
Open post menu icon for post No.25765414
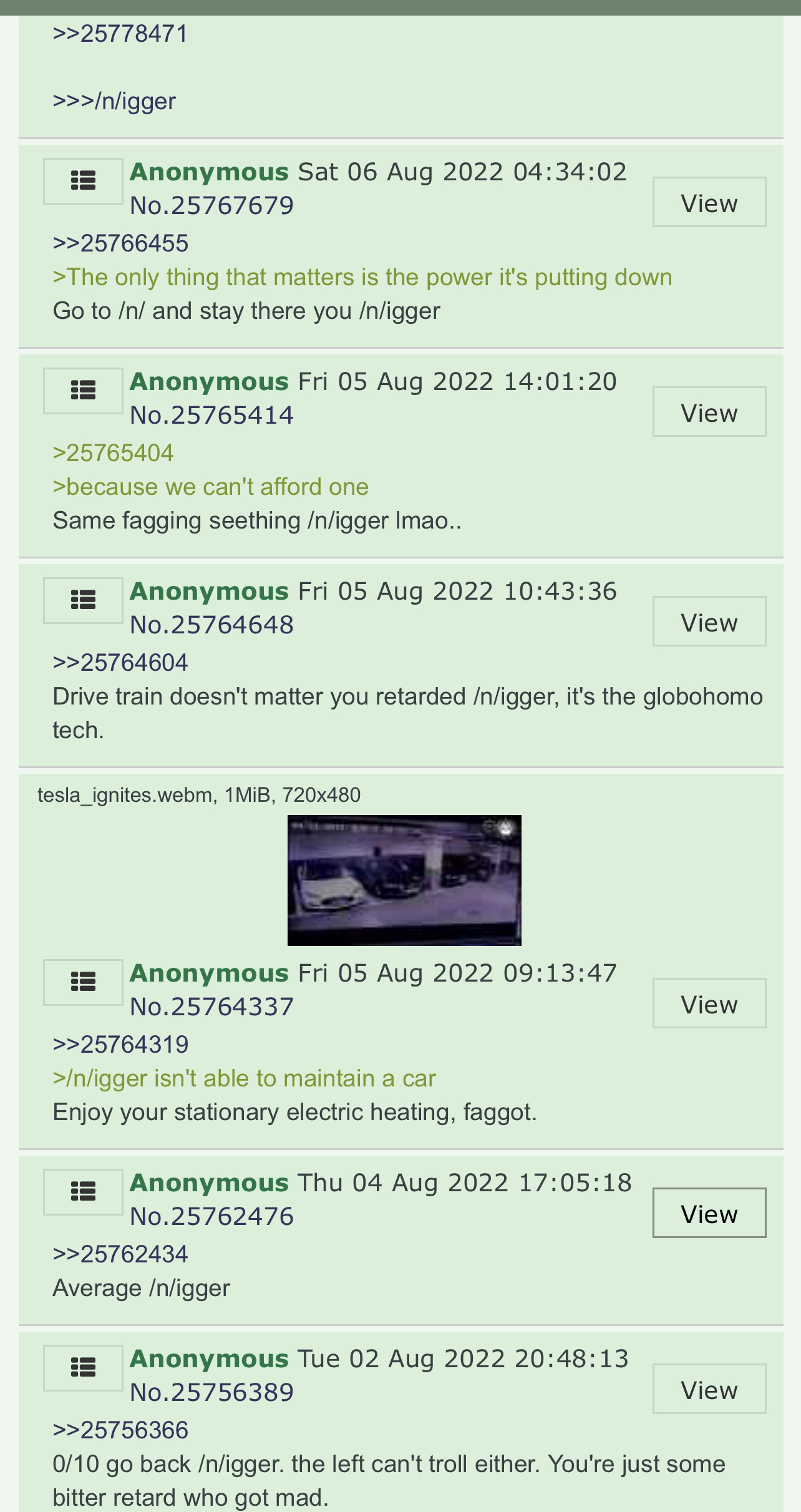[x=83, y=391]
